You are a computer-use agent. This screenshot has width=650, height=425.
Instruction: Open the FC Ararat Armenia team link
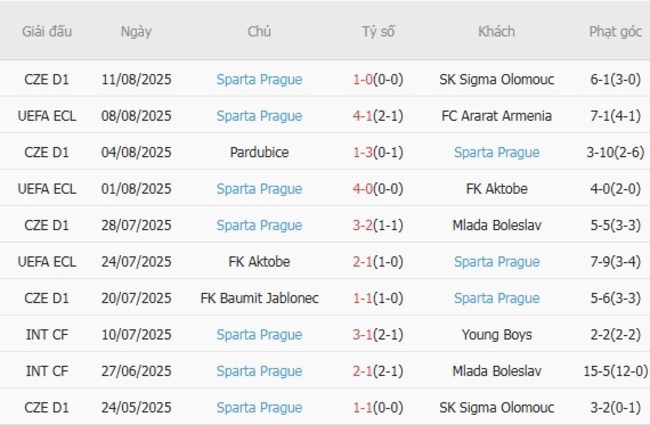coord(497,116)
